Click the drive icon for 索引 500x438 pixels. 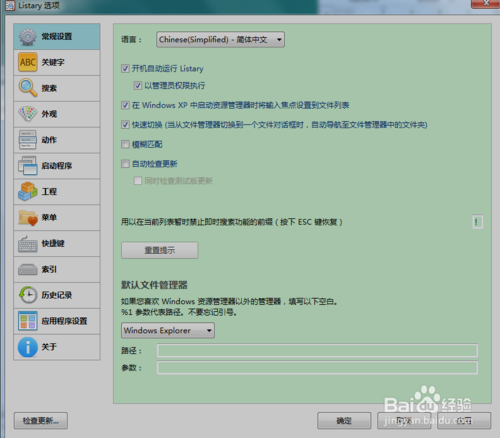pos(28,269)
